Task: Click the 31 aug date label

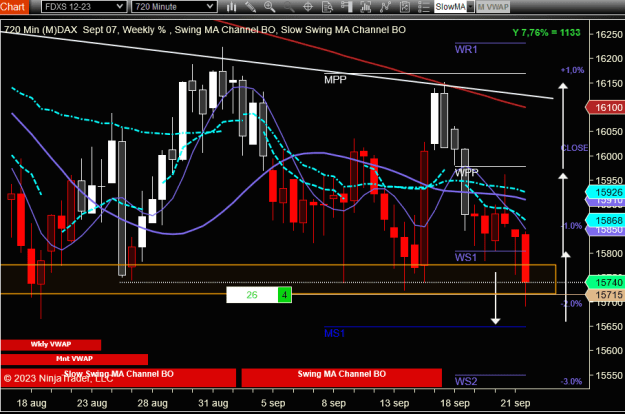Action: pos(213,403)
